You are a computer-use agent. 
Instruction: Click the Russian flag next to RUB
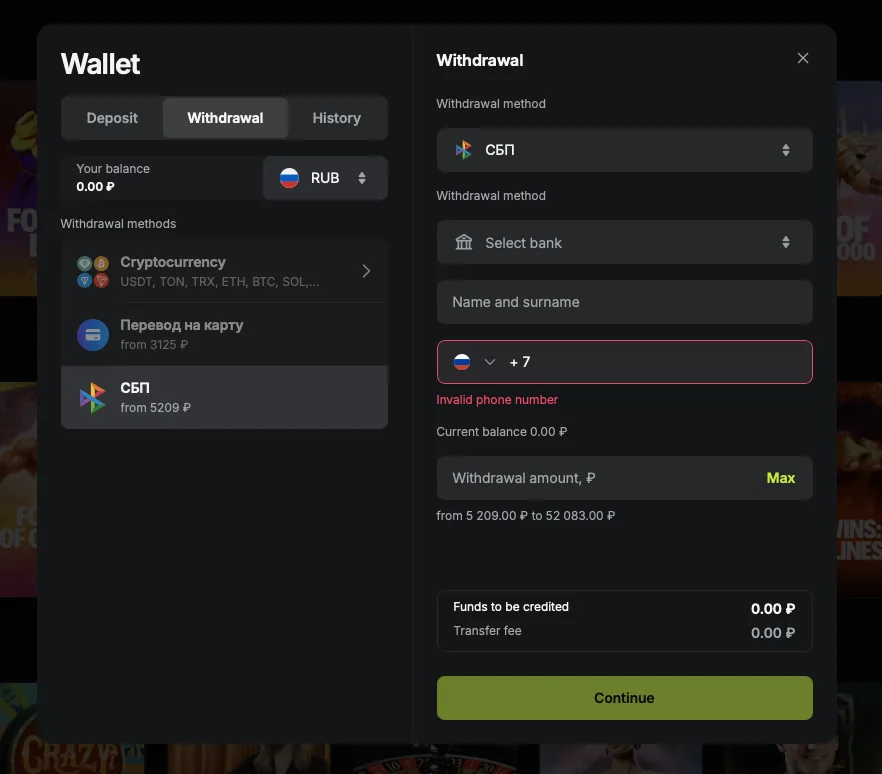(289, 178)
